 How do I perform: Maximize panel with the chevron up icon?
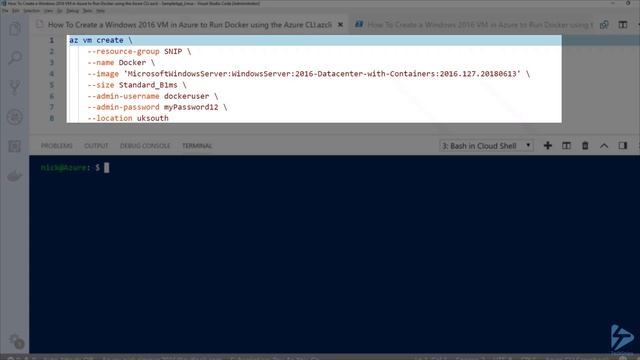point(604,146)
